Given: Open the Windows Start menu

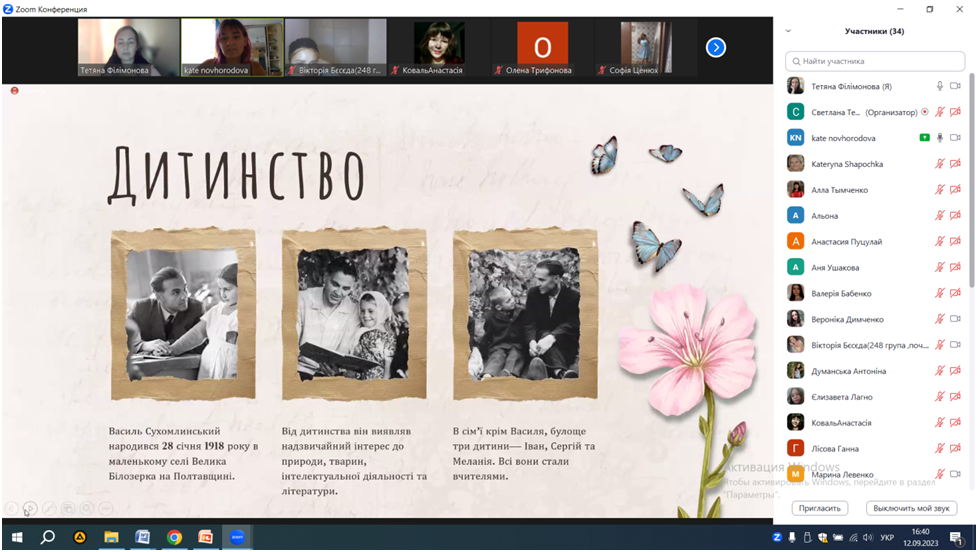Looking at the screenshot, I should pos(16,537).
